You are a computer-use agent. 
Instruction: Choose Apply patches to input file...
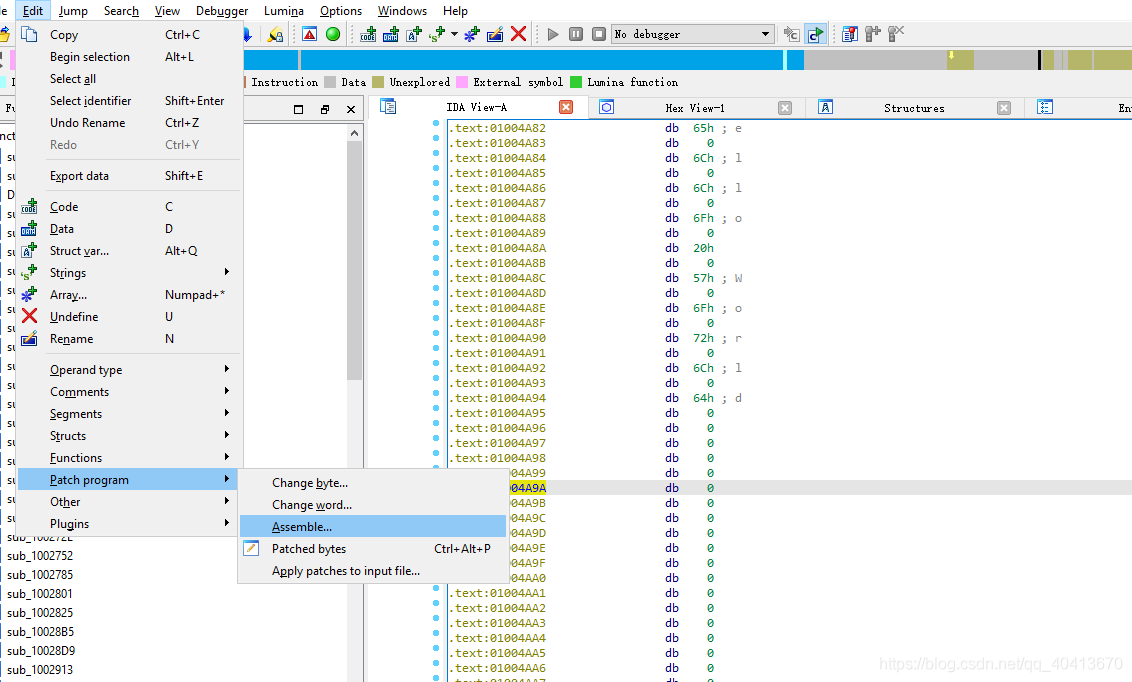[x=373, y=571]
